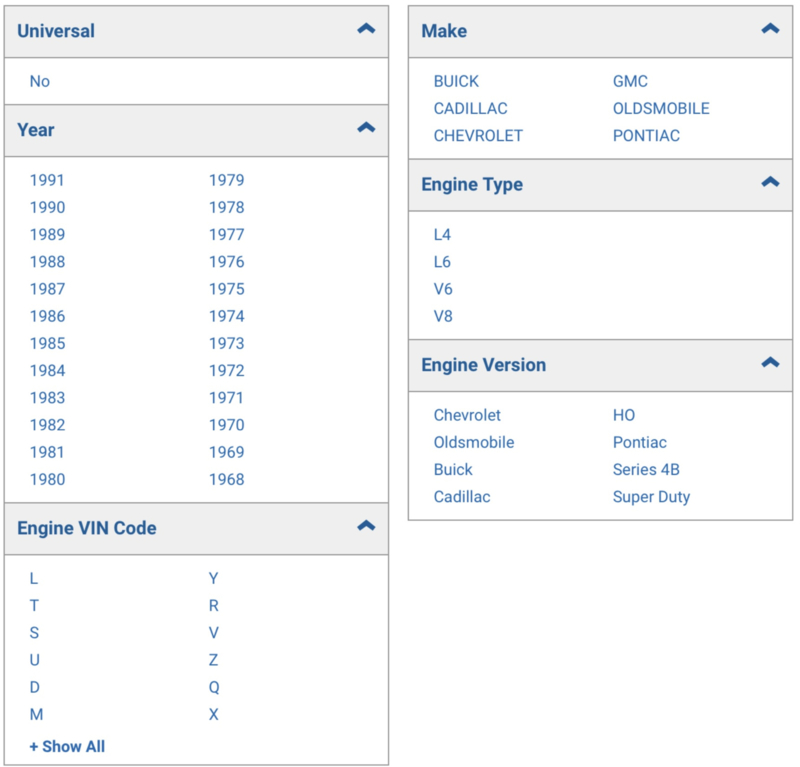Select year 1968 filter
Screen dimensions: 800x767
point(227,479)
